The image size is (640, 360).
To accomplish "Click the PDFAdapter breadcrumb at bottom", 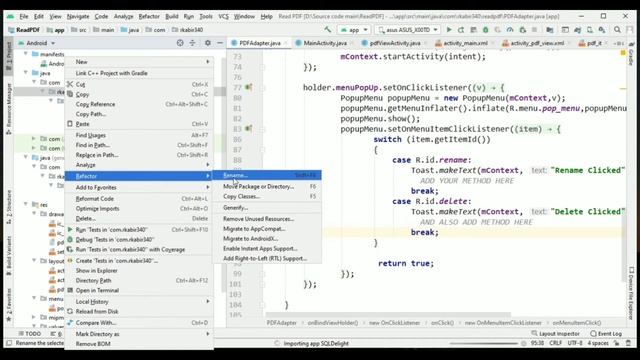I will point(282,323).
